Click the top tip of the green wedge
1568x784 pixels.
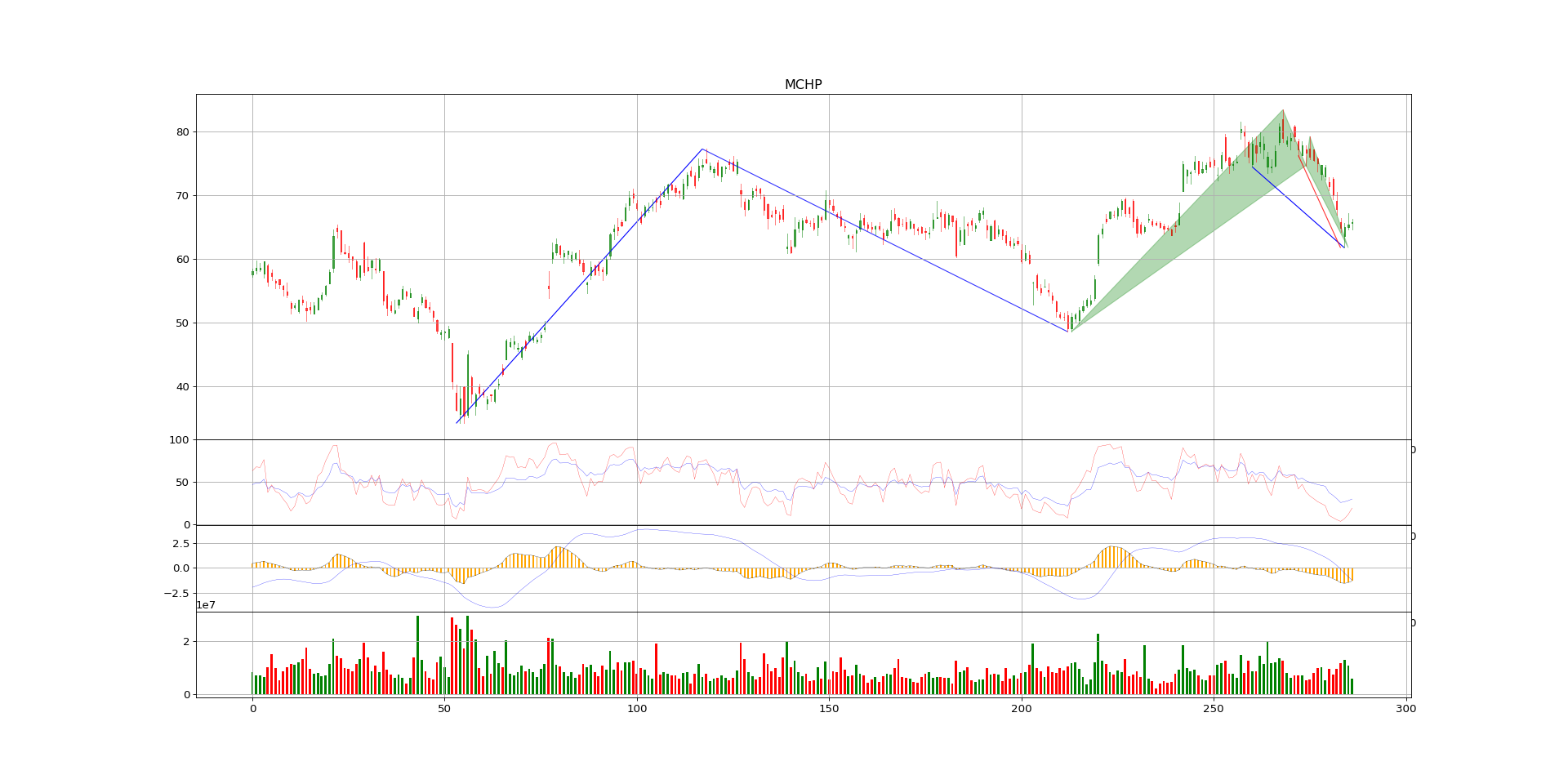(1282, 111)
